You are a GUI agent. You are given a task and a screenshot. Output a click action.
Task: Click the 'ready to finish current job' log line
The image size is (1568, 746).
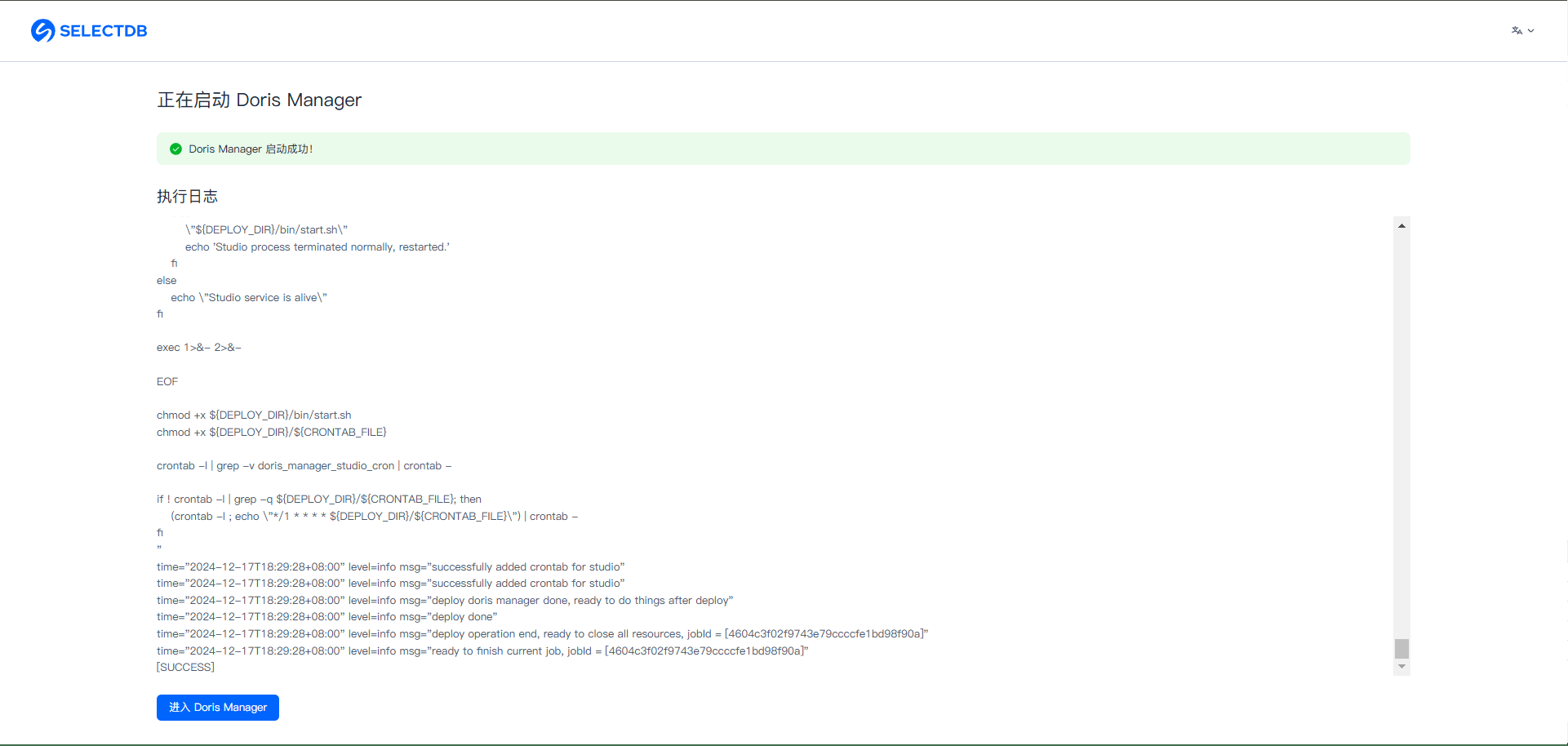pos(482,651)
